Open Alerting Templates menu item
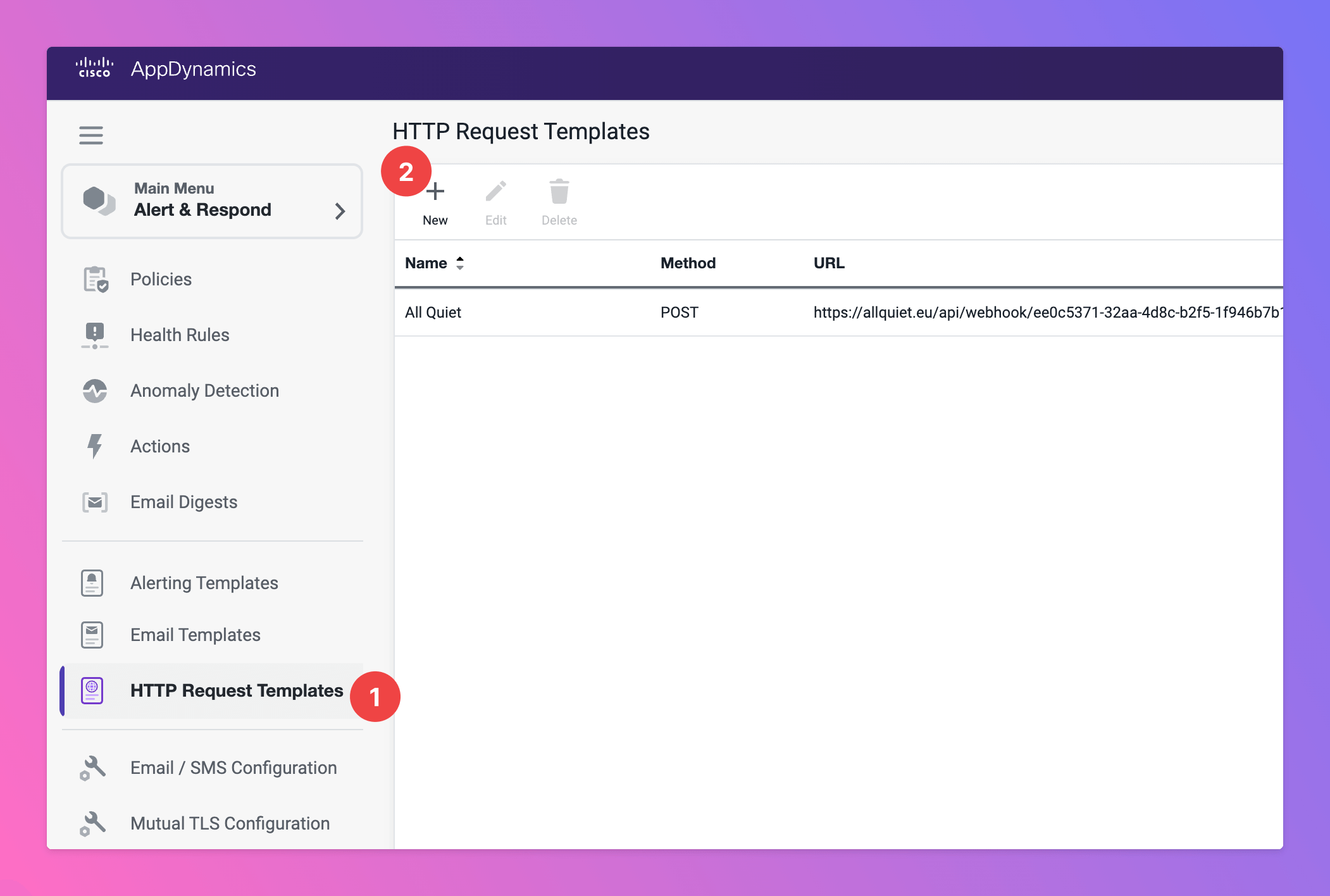 pyautogui.click(x=204, y=583)
